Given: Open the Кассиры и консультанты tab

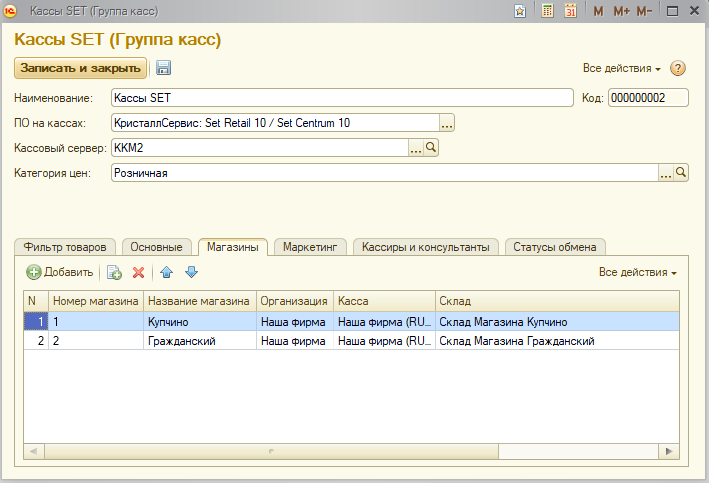Looking at the screenshot, I should click(425, 247).
